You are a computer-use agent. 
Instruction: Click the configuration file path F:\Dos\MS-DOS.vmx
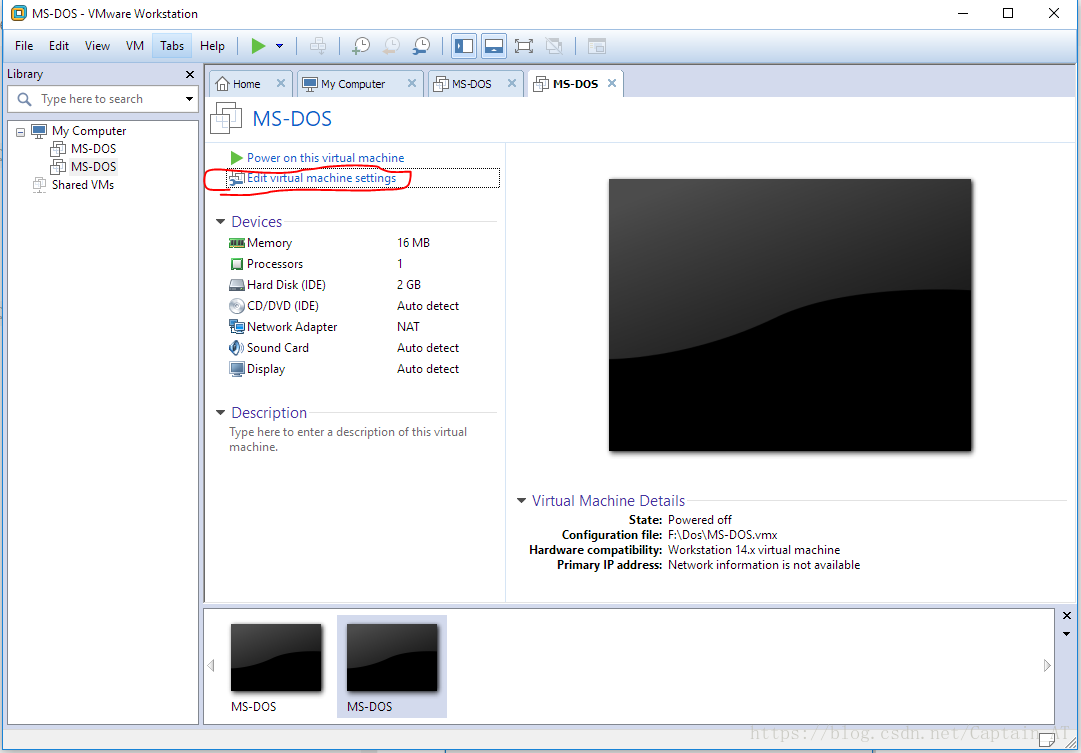click(723, 535)
